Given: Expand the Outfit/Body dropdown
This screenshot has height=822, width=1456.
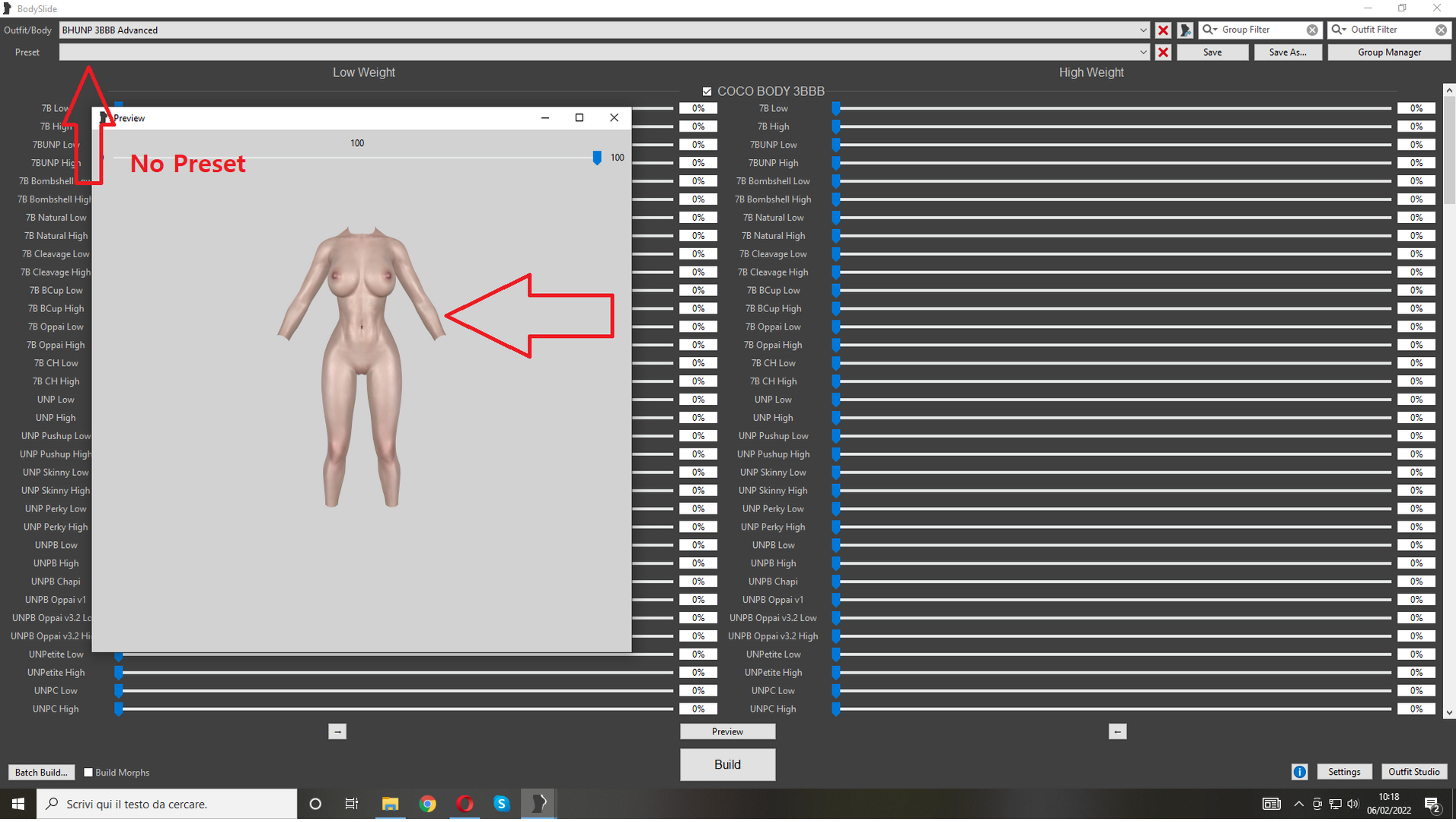Looking at the screenshot, I should [1143, 30].
